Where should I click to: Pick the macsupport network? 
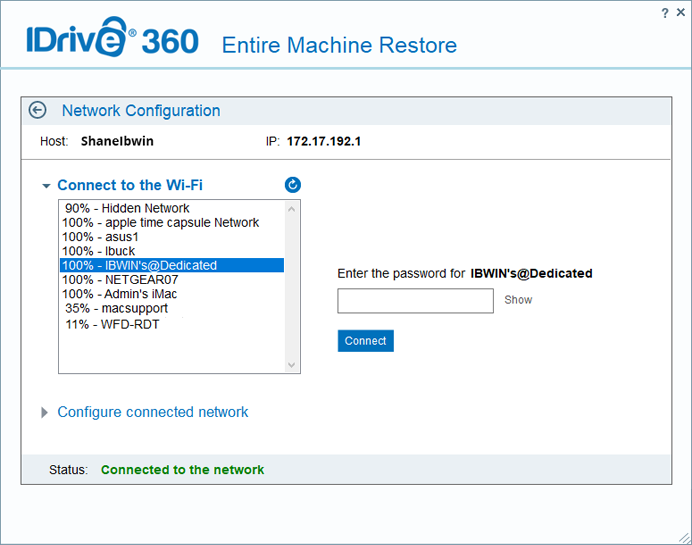116,309
